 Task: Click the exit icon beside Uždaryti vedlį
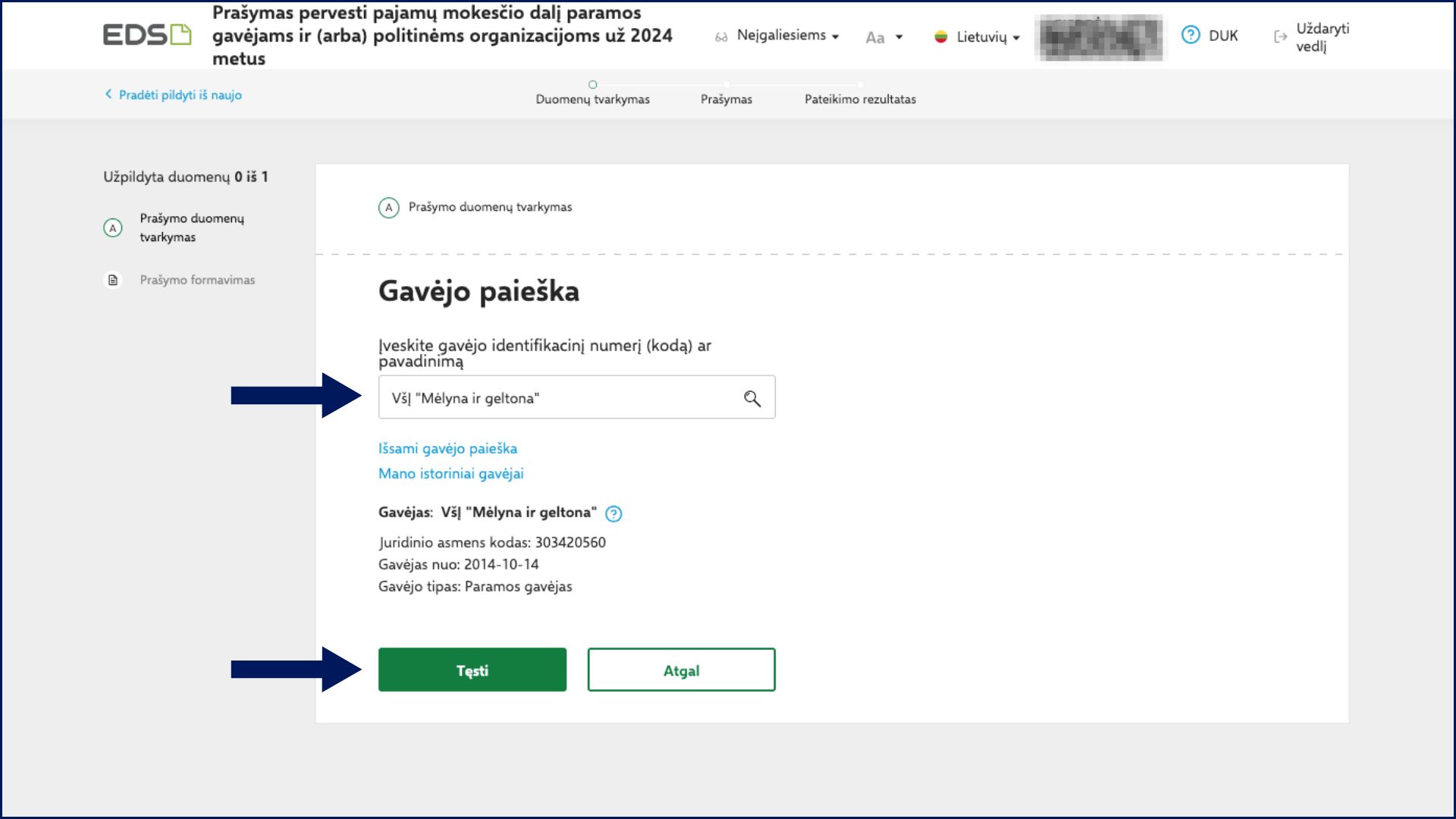click(1280, 36)
